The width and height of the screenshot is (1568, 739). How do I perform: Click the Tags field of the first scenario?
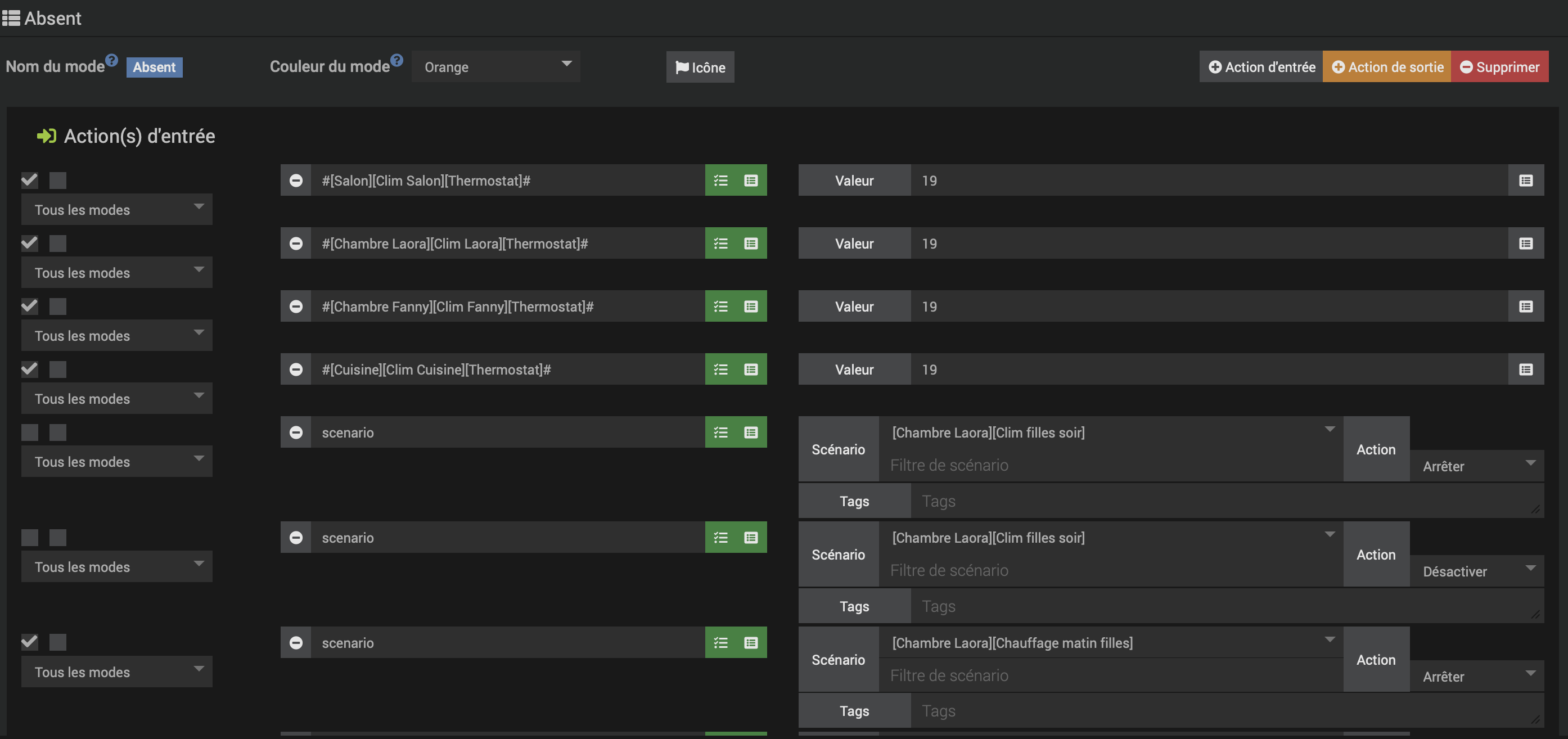(1223, 501)
